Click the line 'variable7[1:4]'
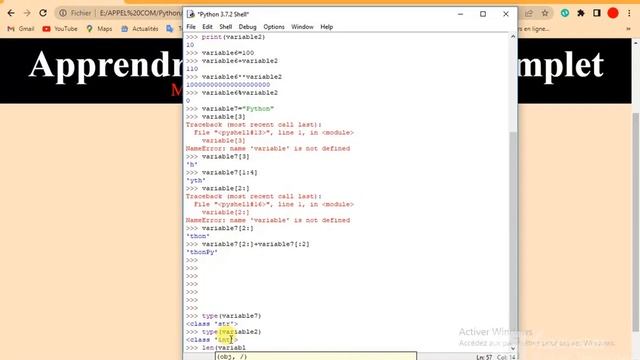Image resolution: width=640 pixels, height=360 pixels. 229,173
